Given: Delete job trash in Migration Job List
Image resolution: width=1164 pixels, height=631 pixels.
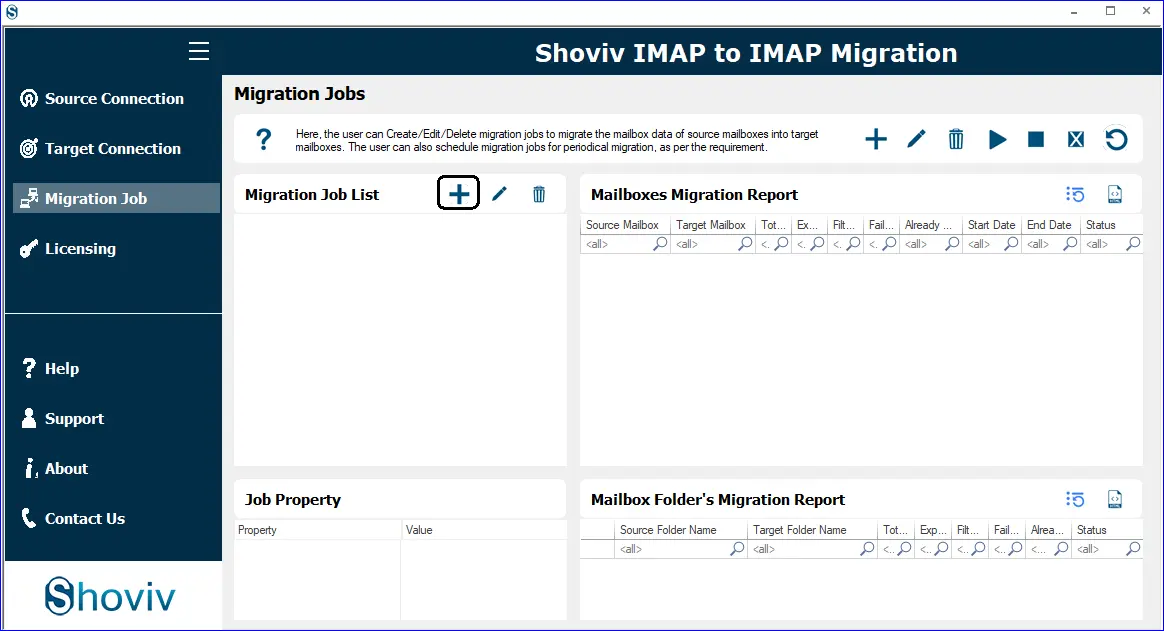Looking at the screenshot, I should pyautogui.click(x=539, y=194).
